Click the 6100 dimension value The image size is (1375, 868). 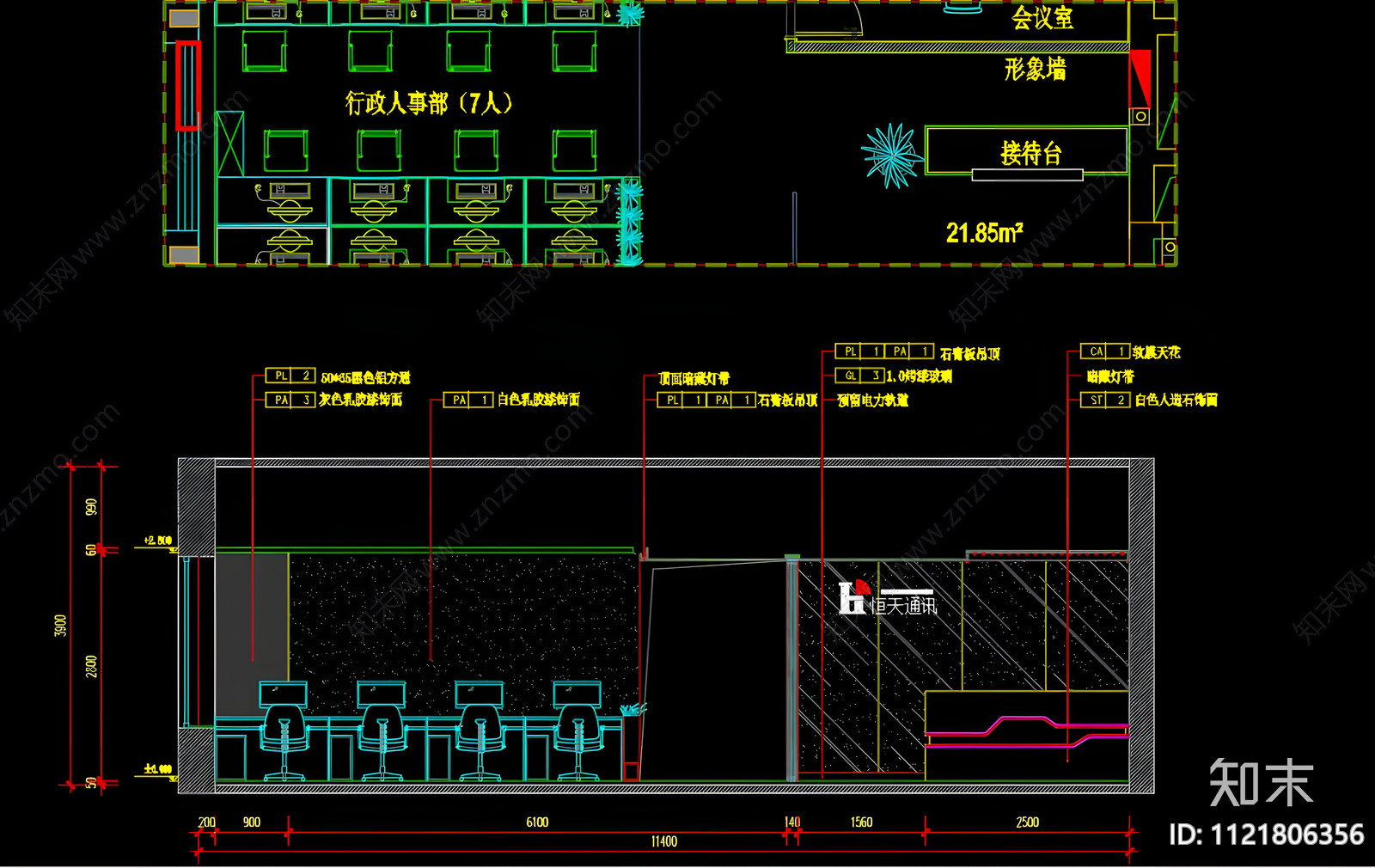537,822
